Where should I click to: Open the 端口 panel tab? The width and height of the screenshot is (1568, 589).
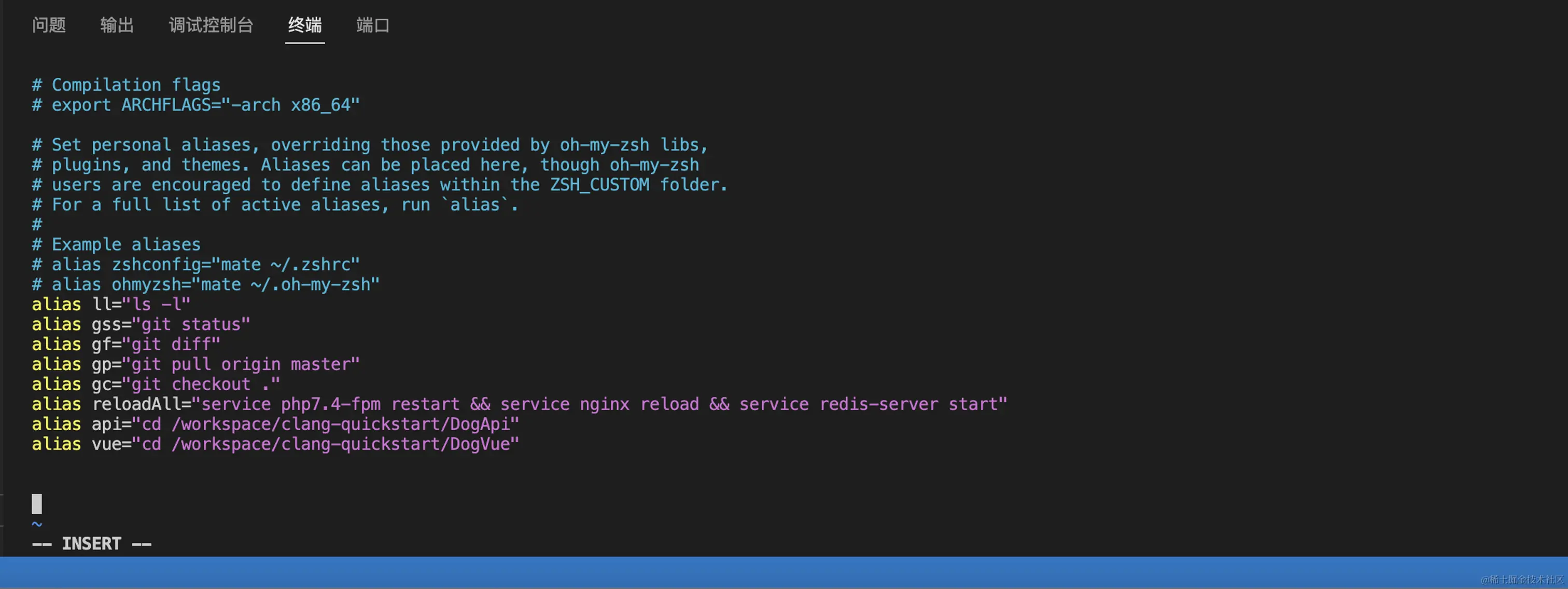(372, 25)
